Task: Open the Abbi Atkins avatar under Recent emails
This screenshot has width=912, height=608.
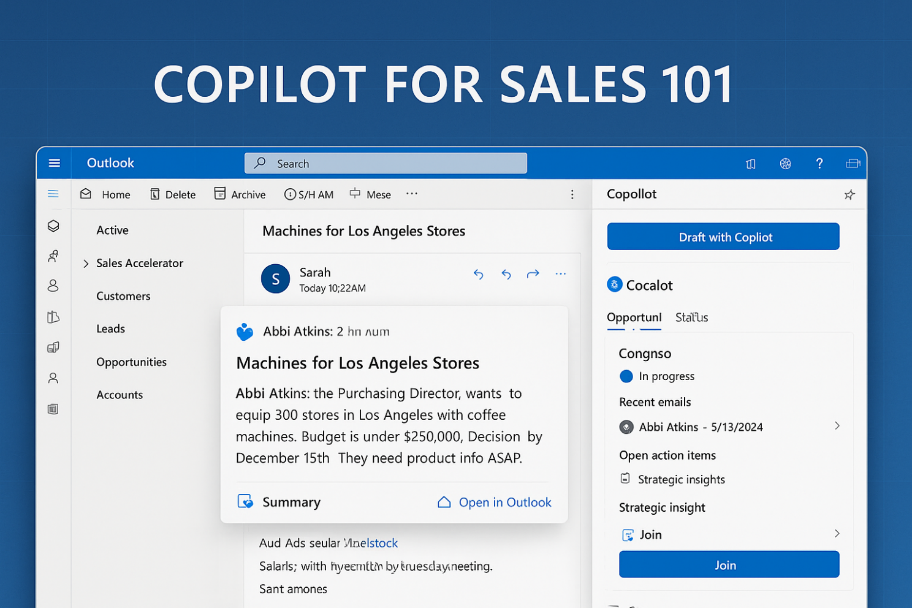Action: click(x=626, y=426)
